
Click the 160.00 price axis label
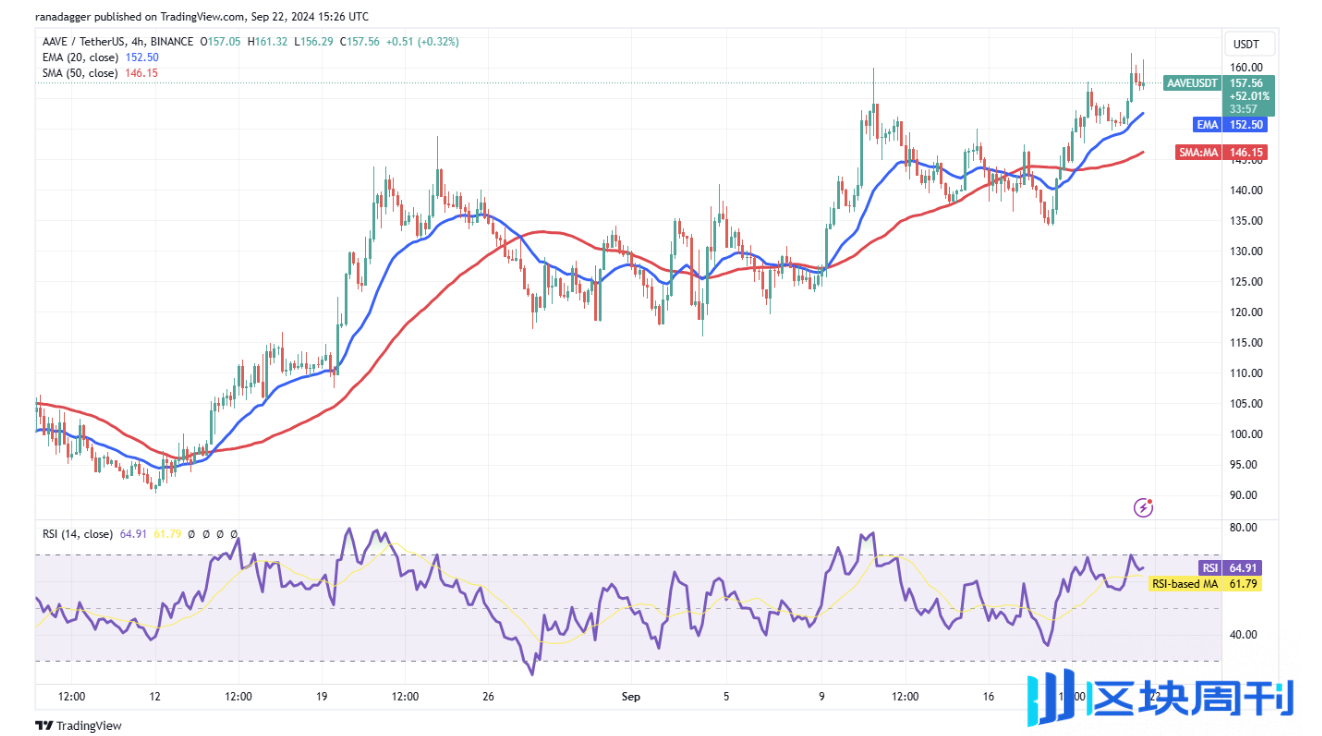1246,67
